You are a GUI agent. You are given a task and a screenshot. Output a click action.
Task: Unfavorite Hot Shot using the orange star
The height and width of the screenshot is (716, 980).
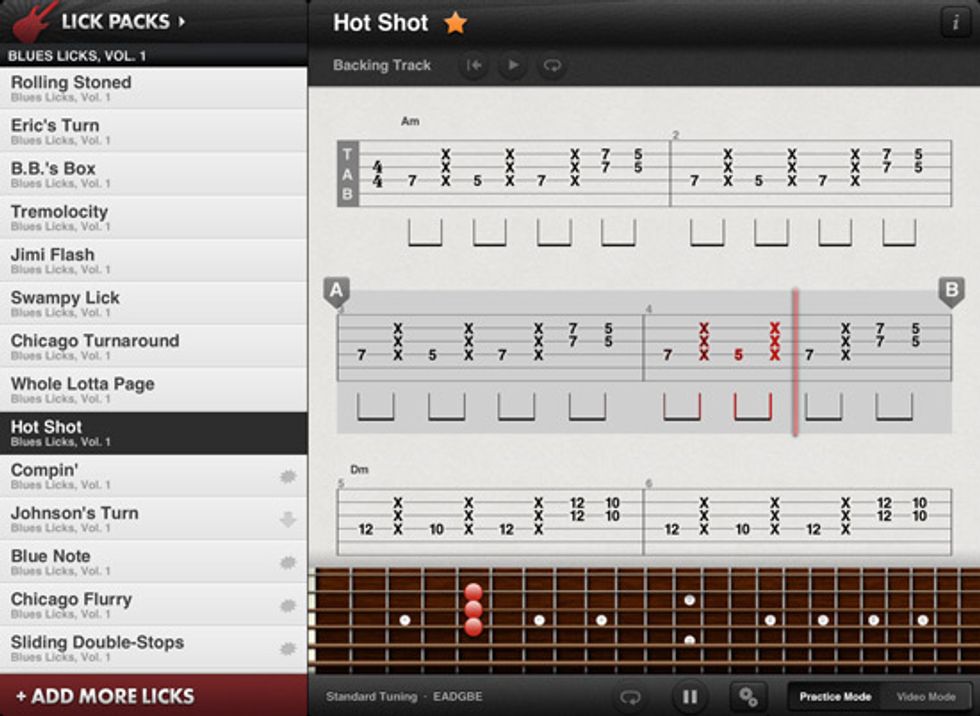tap(455, 23)
